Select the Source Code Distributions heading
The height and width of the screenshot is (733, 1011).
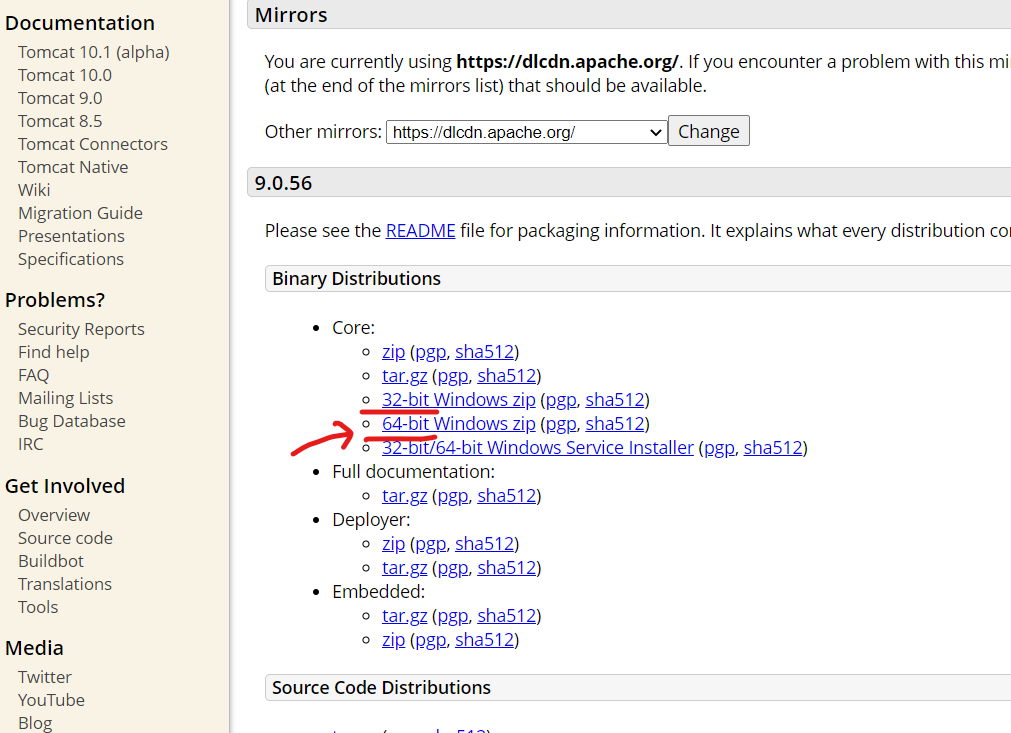click(381, 688)
